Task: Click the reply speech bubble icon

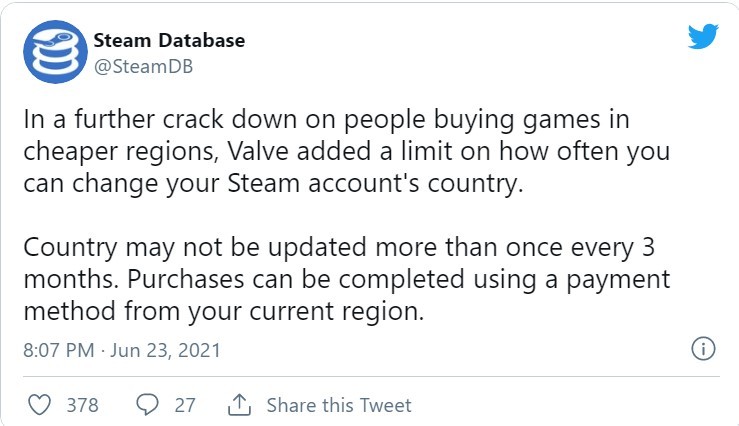Action: [147, 404]
